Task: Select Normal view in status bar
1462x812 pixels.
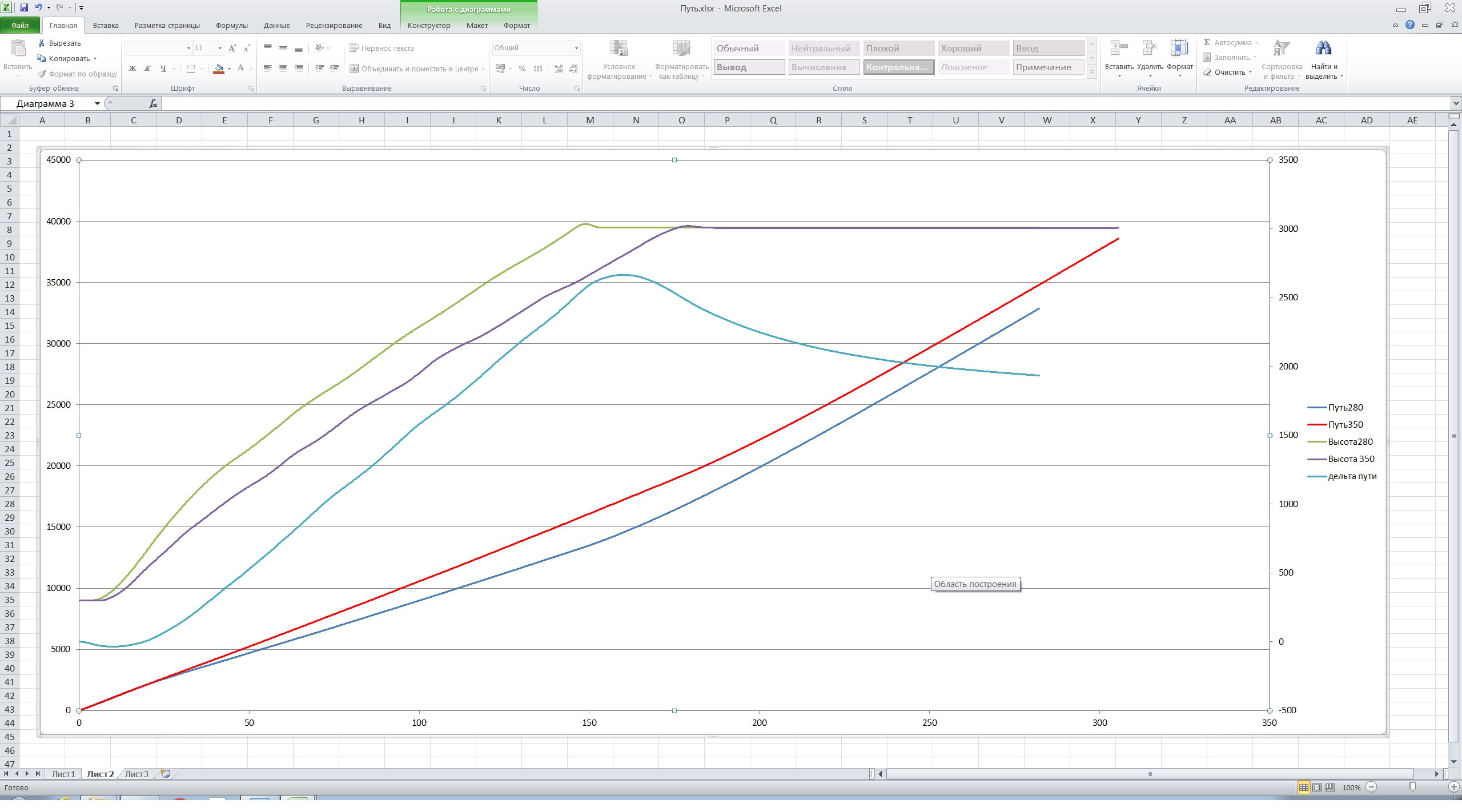Action: point(1303,787)
